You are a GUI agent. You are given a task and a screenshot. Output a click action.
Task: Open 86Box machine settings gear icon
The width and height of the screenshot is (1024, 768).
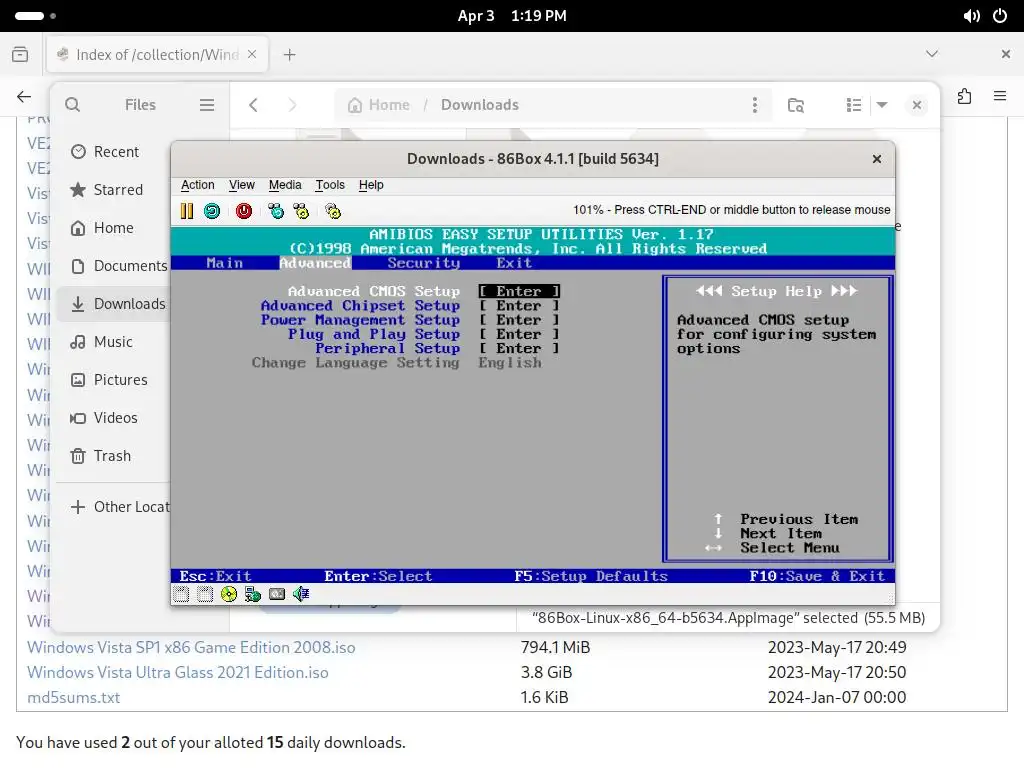333,211
